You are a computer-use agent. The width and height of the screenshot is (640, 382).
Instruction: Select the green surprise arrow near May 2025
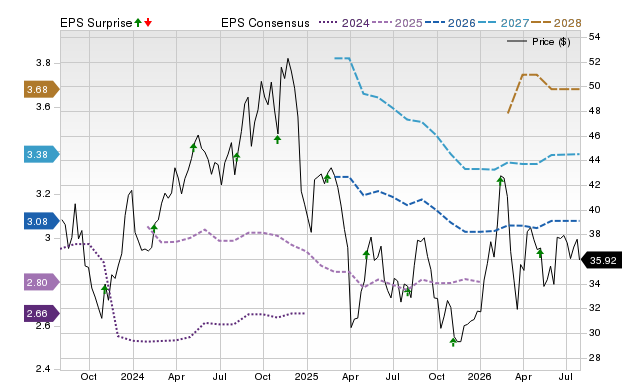point(366,255)
